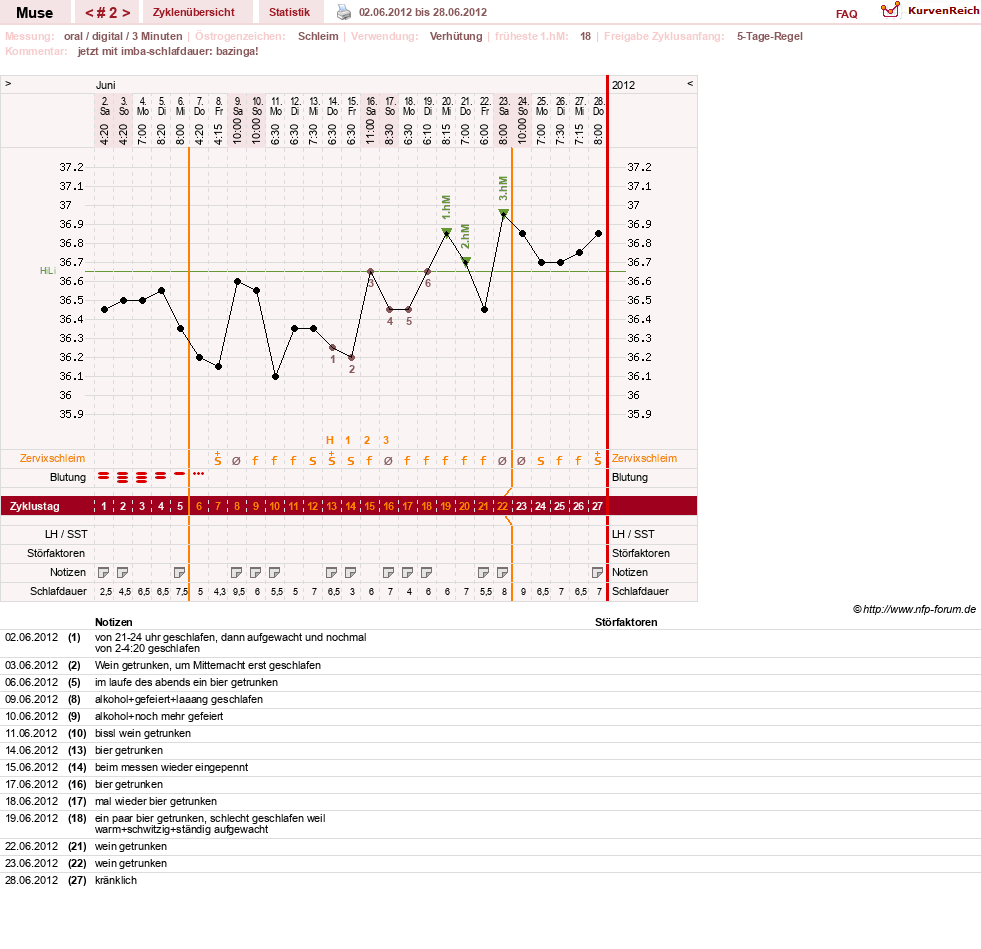
Task: Open the note icon for cycle day 1
Action: click(104, 572)
